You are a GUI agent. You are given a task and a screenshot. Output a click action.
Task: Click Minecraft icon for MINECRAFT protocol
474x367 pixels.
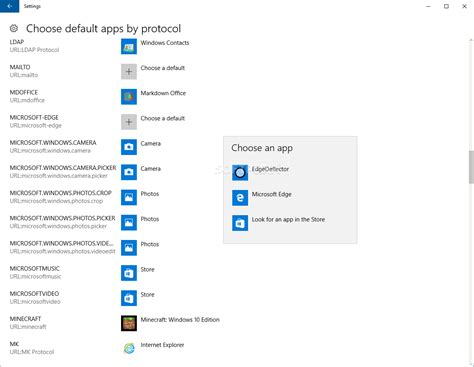[x=129, y=323]
